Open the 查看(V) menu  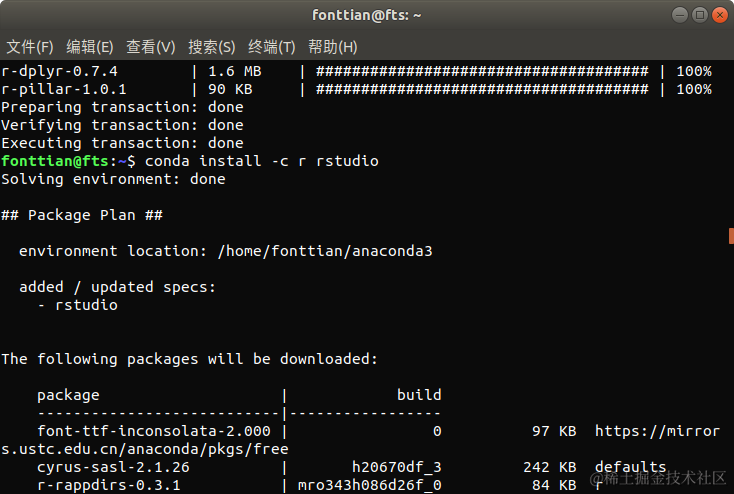pos(150,47)
